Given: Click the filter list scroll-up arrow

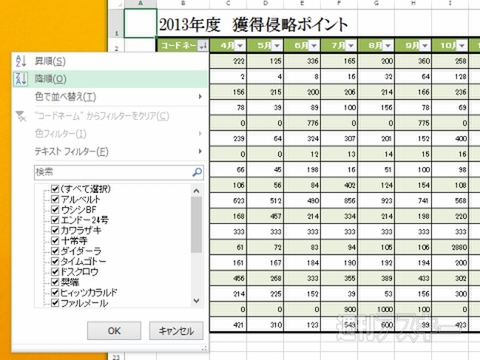Looking at the screenshot, I should pyautogui.click(x=196, y=191).
